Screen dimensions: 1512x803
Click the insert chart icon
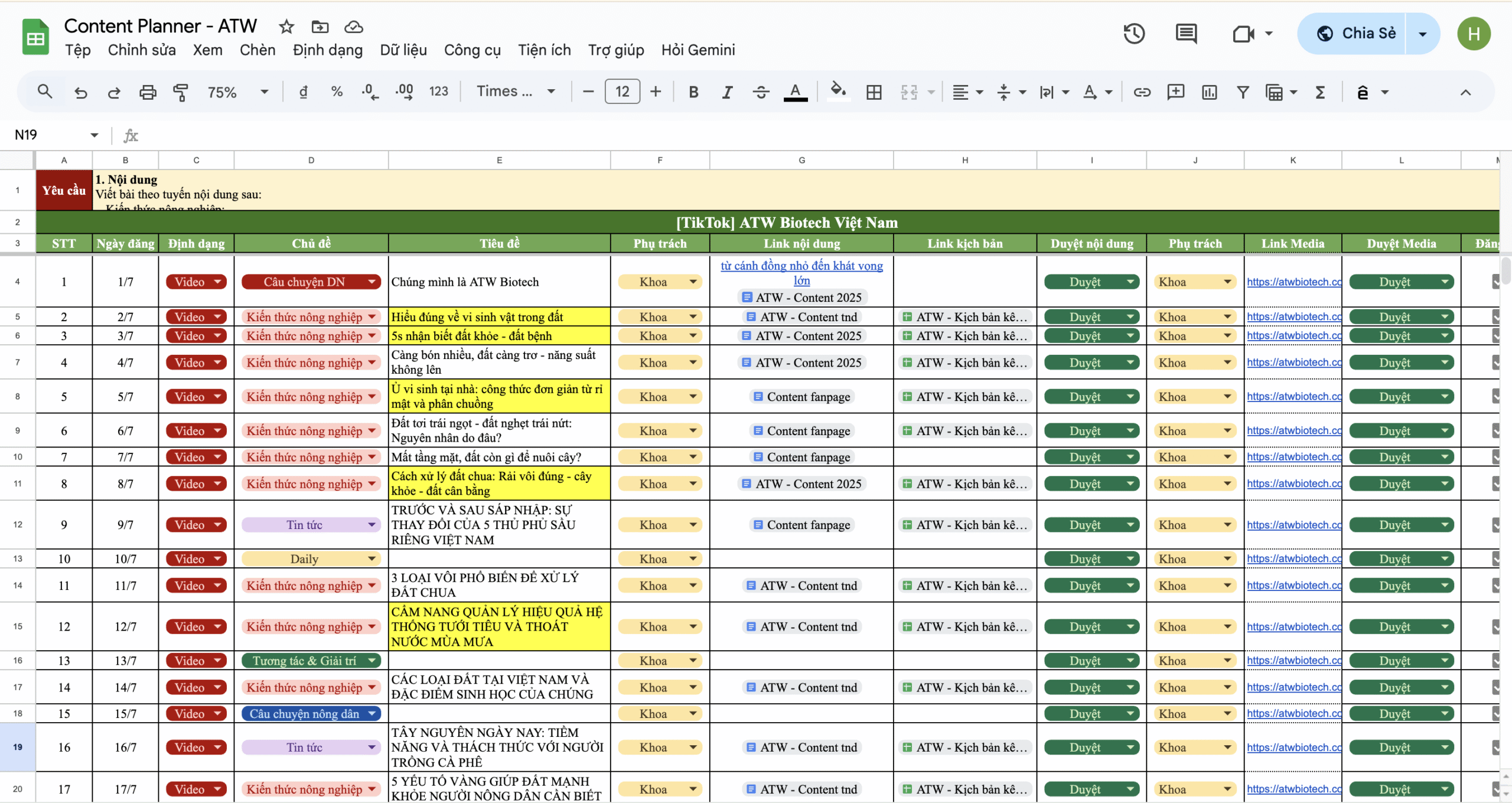(1209, 92)
